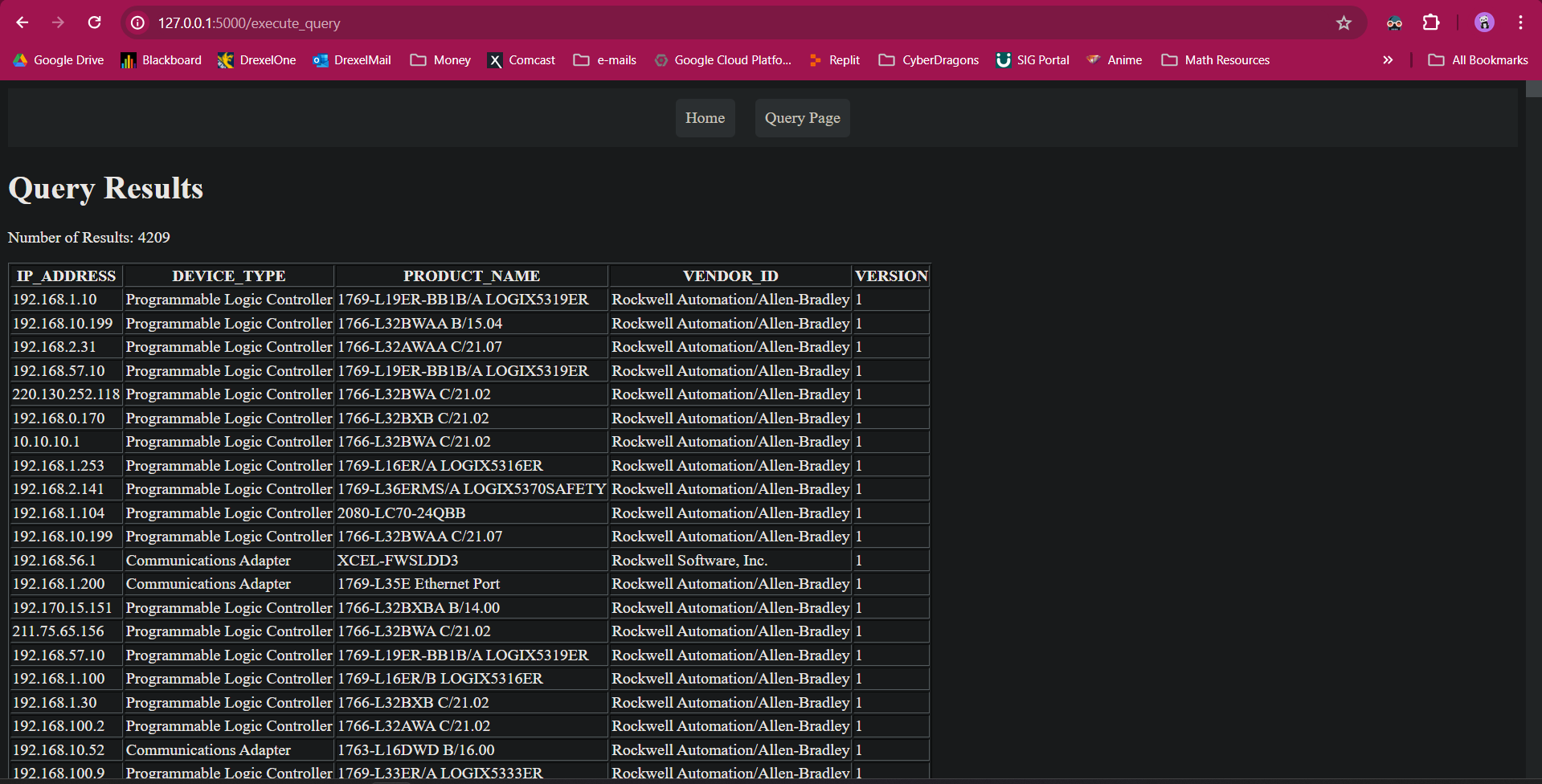Click product cell 2080-LC70-24QBB

pyautogui.click(x=472, y=513)
